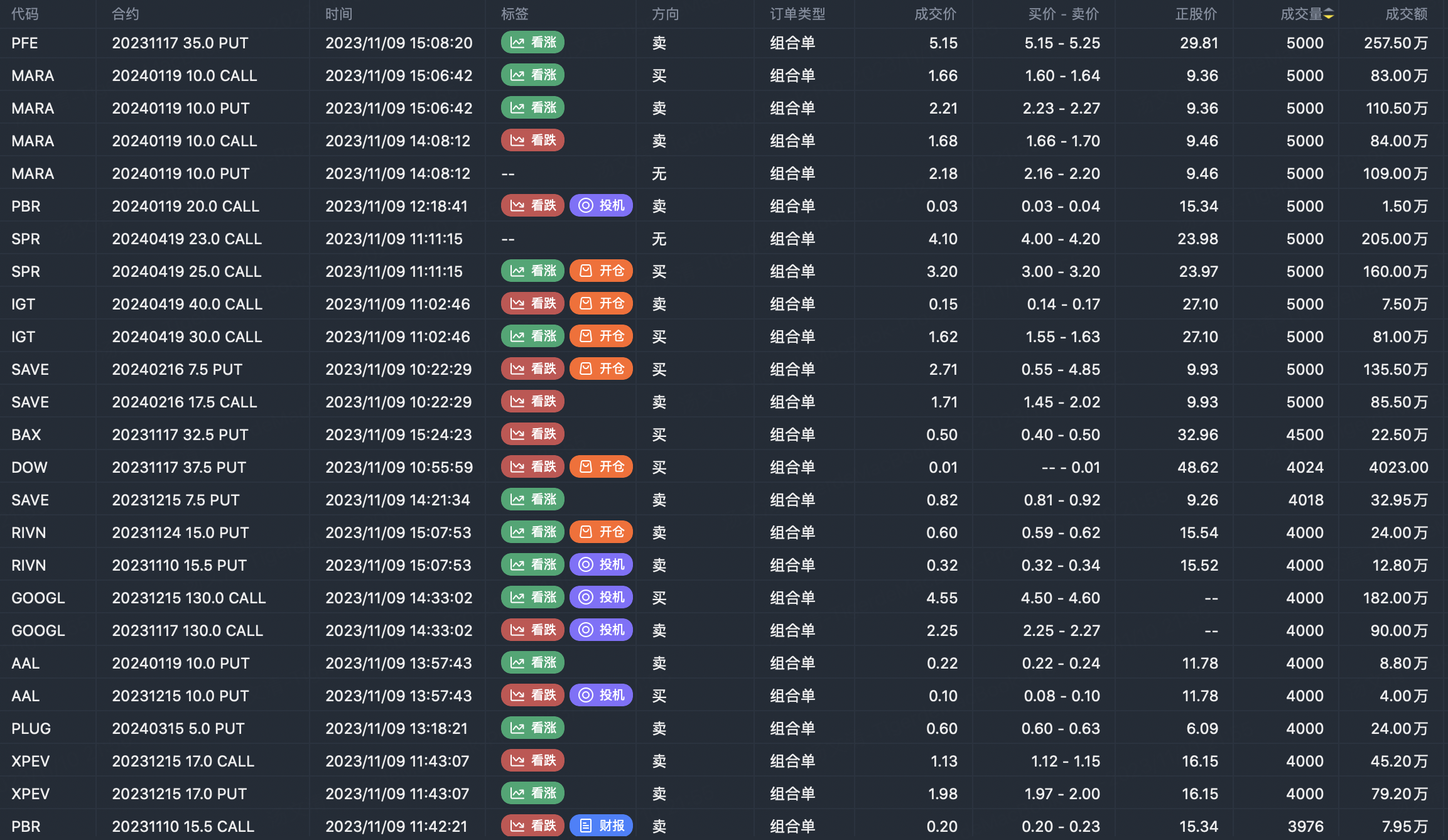This screenshot has width=1448, height=840.
Task: Click 看跌 tag on SAVE 20240216 7.5 PUT row
Action: click(x=532, y=369)
